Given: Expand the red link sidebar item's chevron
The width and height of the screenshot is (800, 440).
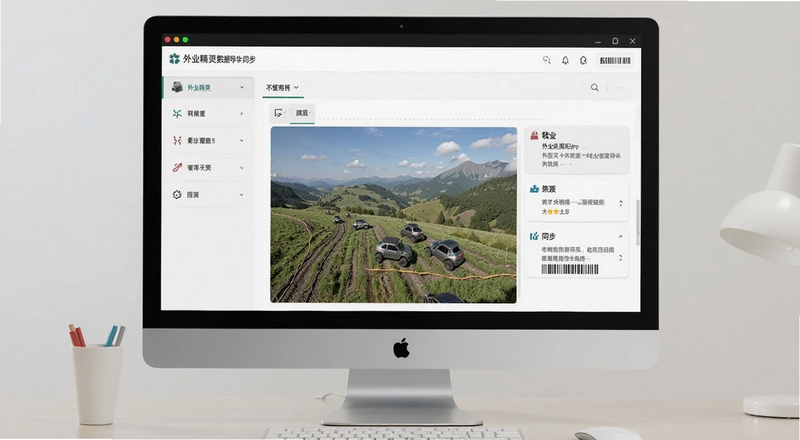Looking at the screenshot, I should pos(242,167).
